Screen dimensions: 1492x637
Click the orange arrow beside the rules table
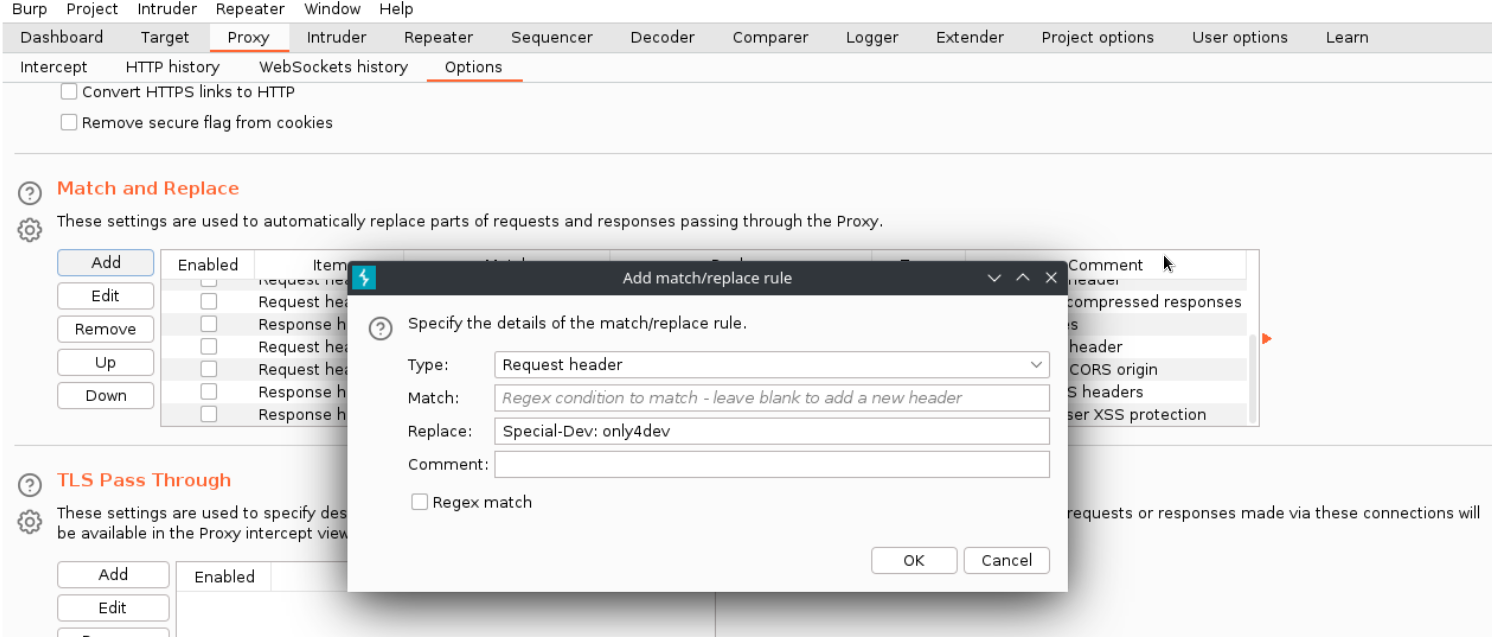[x=1267, y=339]
